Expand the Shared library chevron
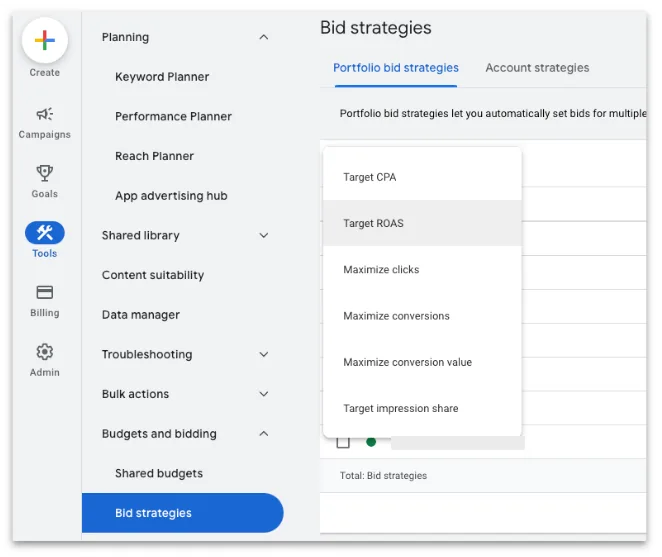662x557 pixels. [x=264, y=235]
